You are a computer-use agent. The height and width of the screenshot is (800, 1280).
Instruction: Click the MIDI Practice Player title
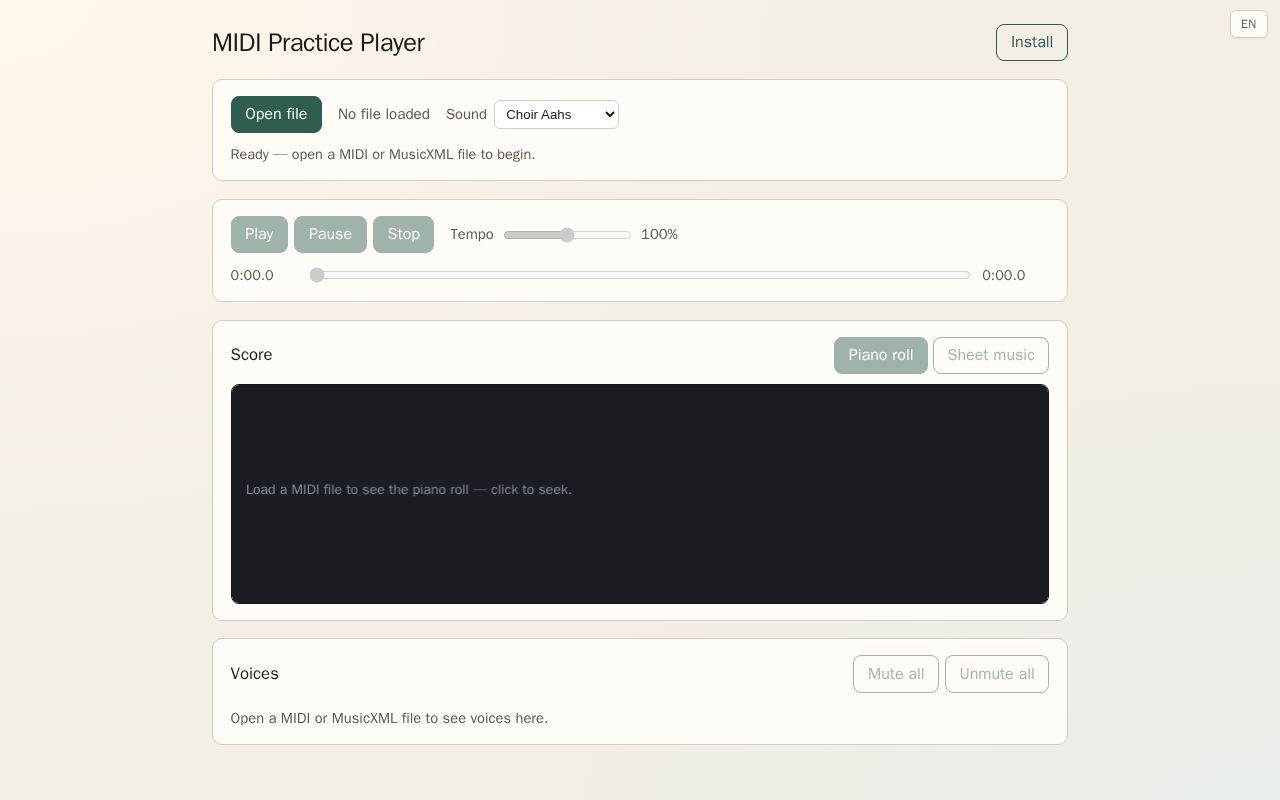point(318,42)
